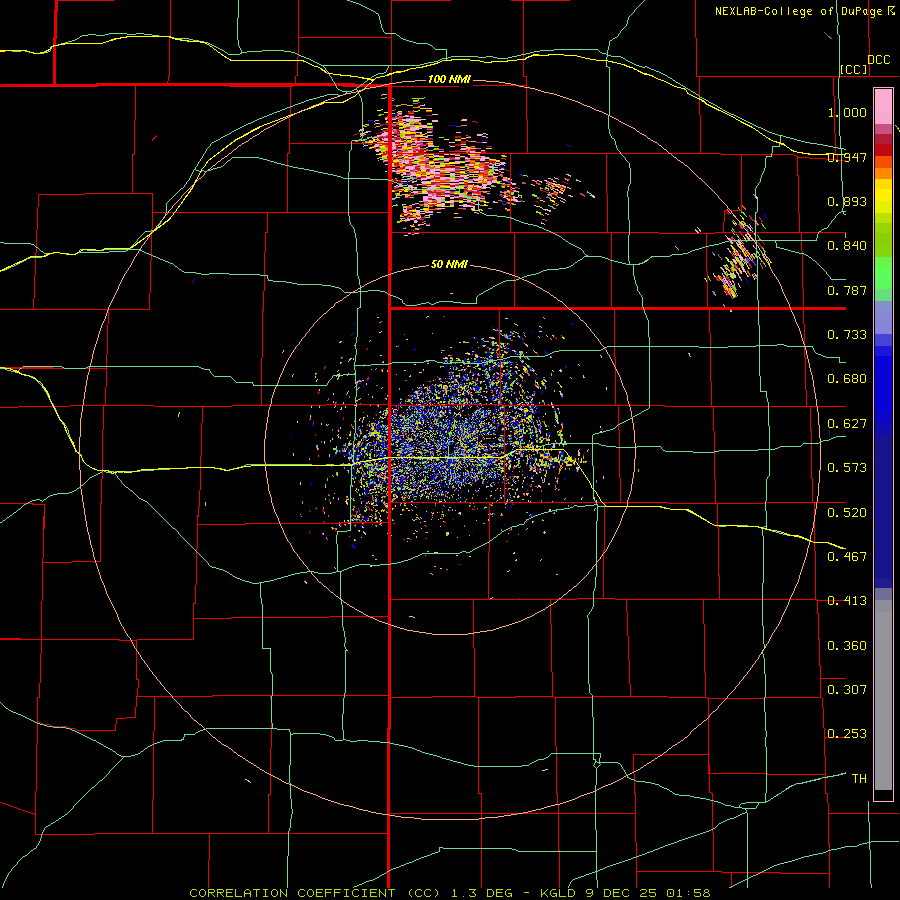
Task: Click the 0.947 scale value
Action: (x=847, y=157)
